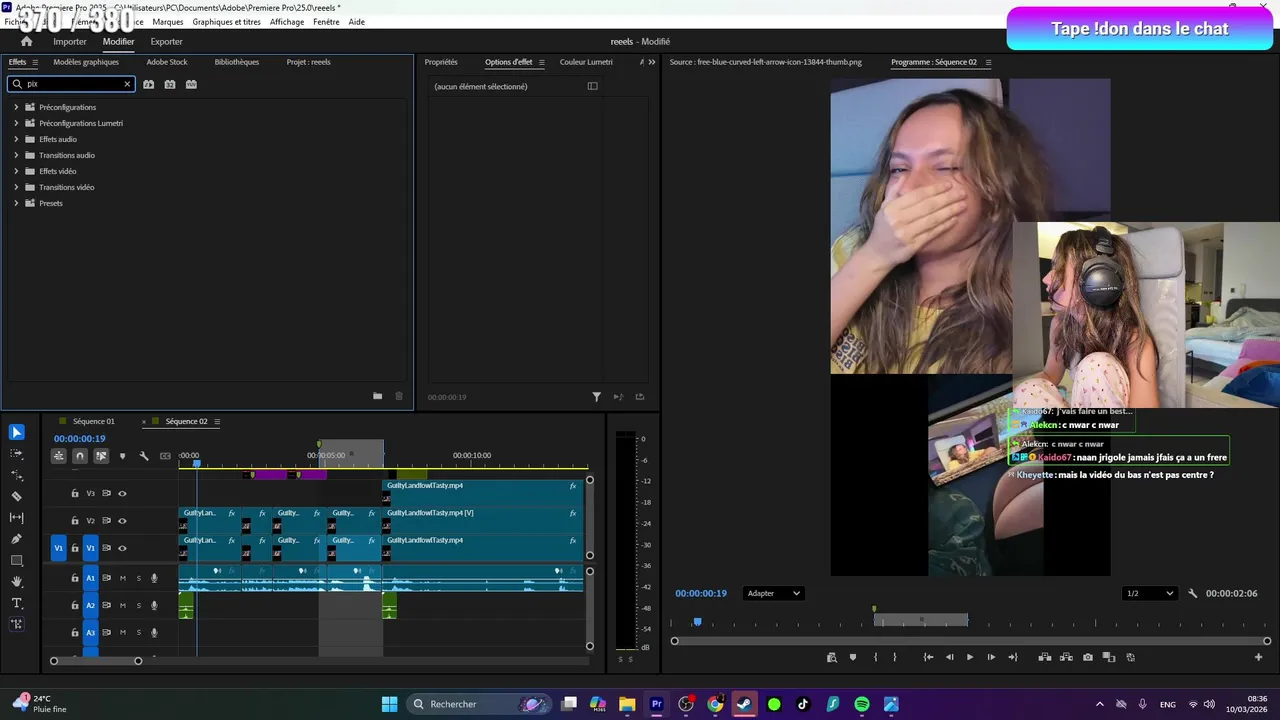Open Windows taskbar search box

[x=480, y=704]
